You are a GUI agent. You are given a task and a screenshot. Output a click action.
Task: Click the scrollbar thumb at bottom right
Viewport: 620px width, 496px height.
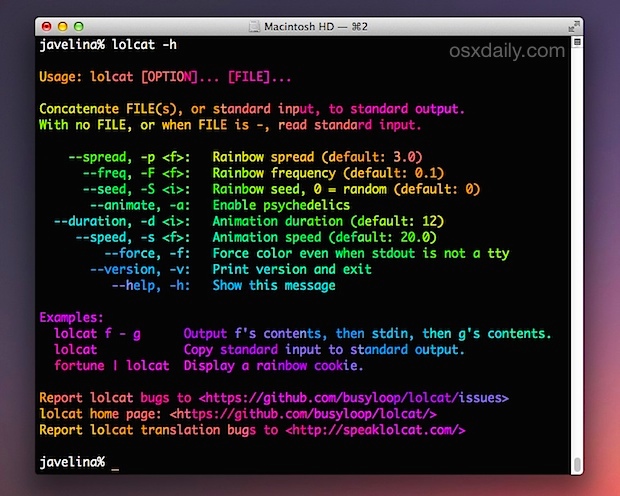tap(577, 464)
